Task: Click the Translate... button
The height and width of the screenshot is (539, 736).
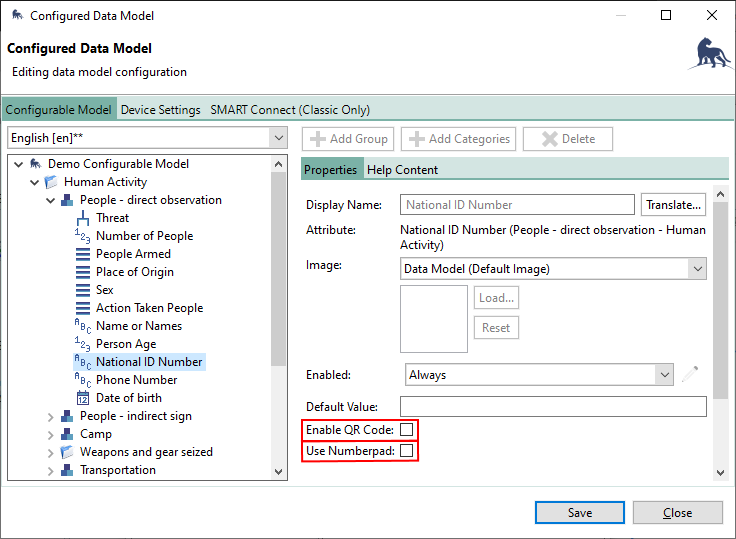Action: coord(673,205)
